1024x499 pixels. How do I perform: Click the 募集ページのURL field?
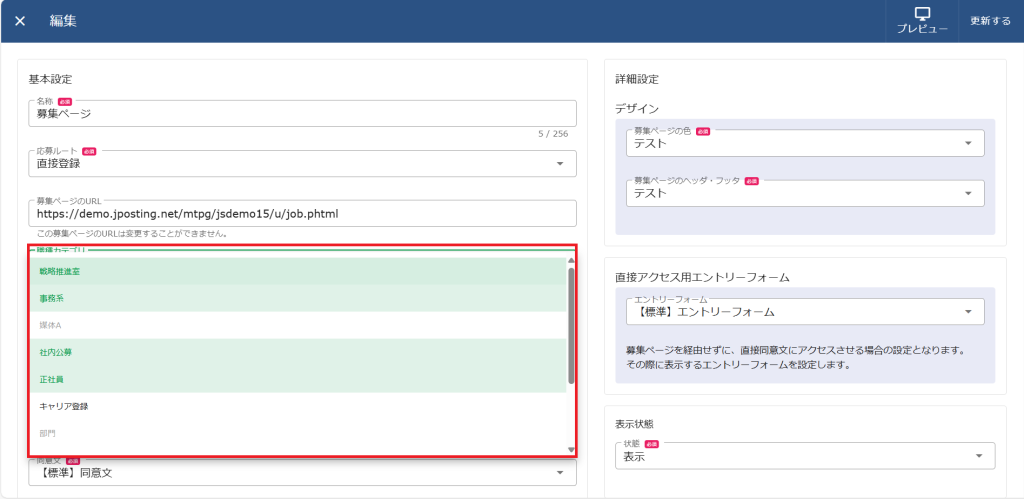point(302,213)
